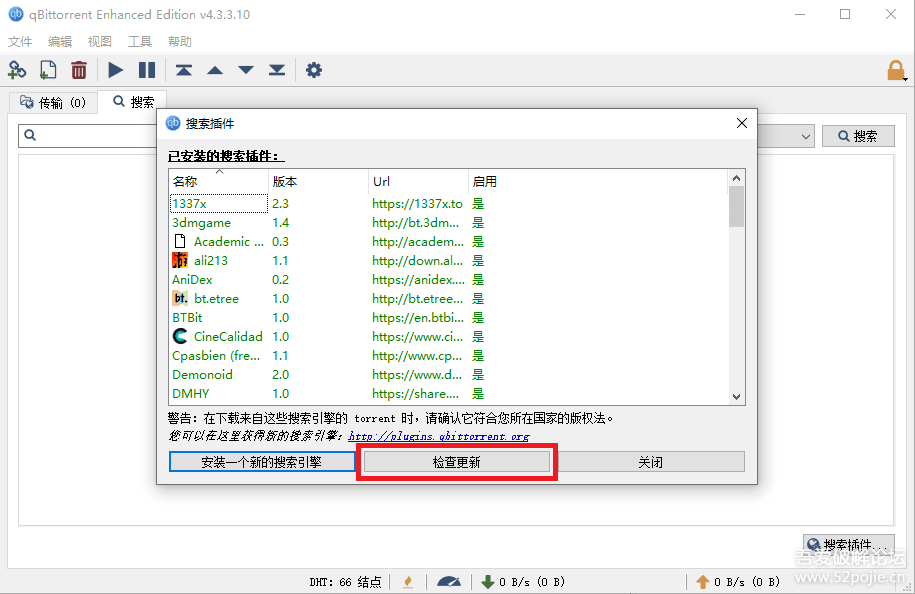Image resolution: width=915 pixels, height=594 pixels.
Task: Sort by the 版本 column header
Action: point(318,181)
